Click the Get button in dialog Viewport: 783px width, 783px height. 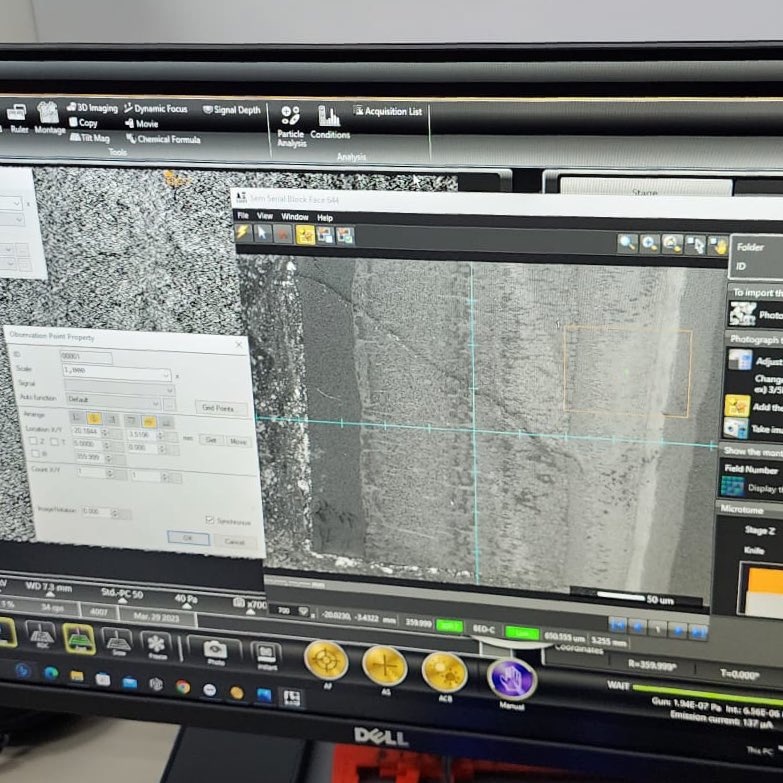211,439
